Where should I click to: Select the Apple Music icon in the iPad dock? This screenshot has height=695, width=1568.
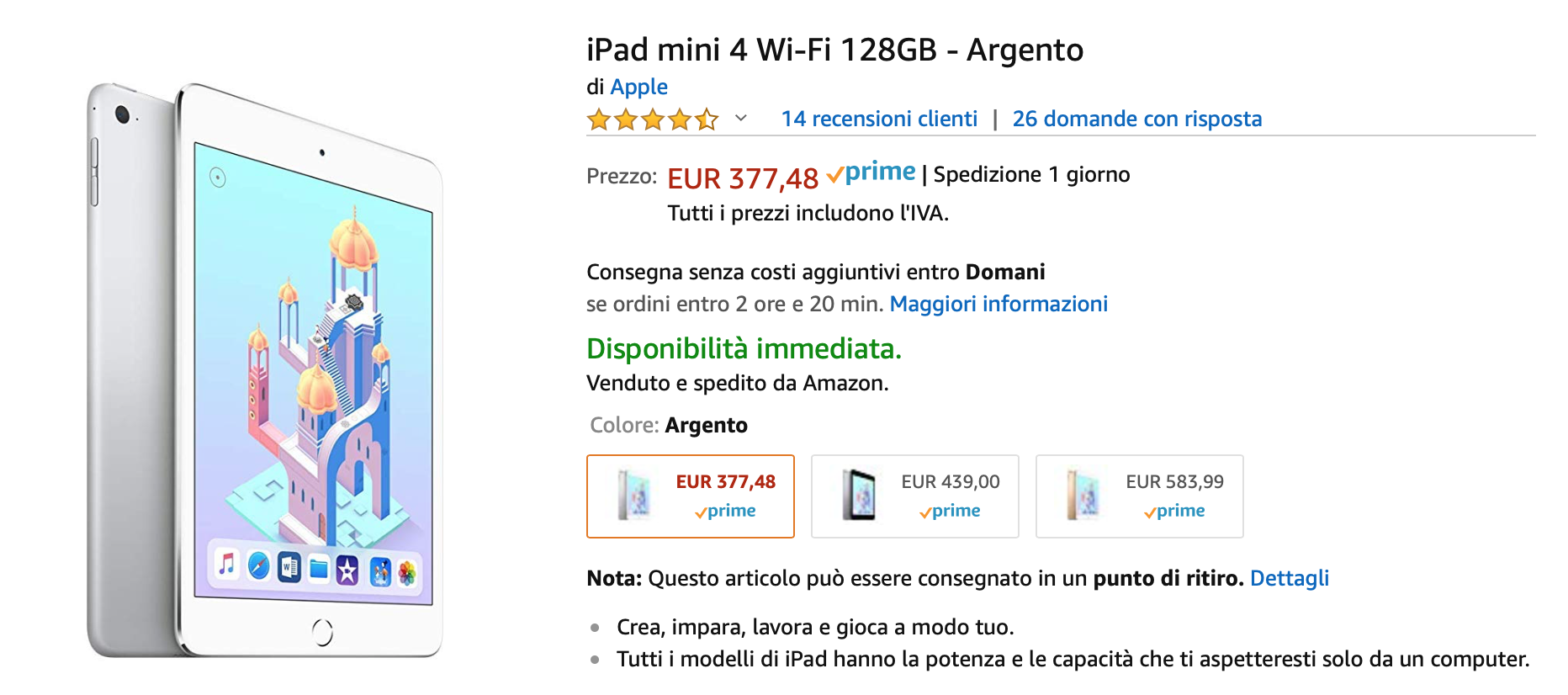click(x=226, y=565)
